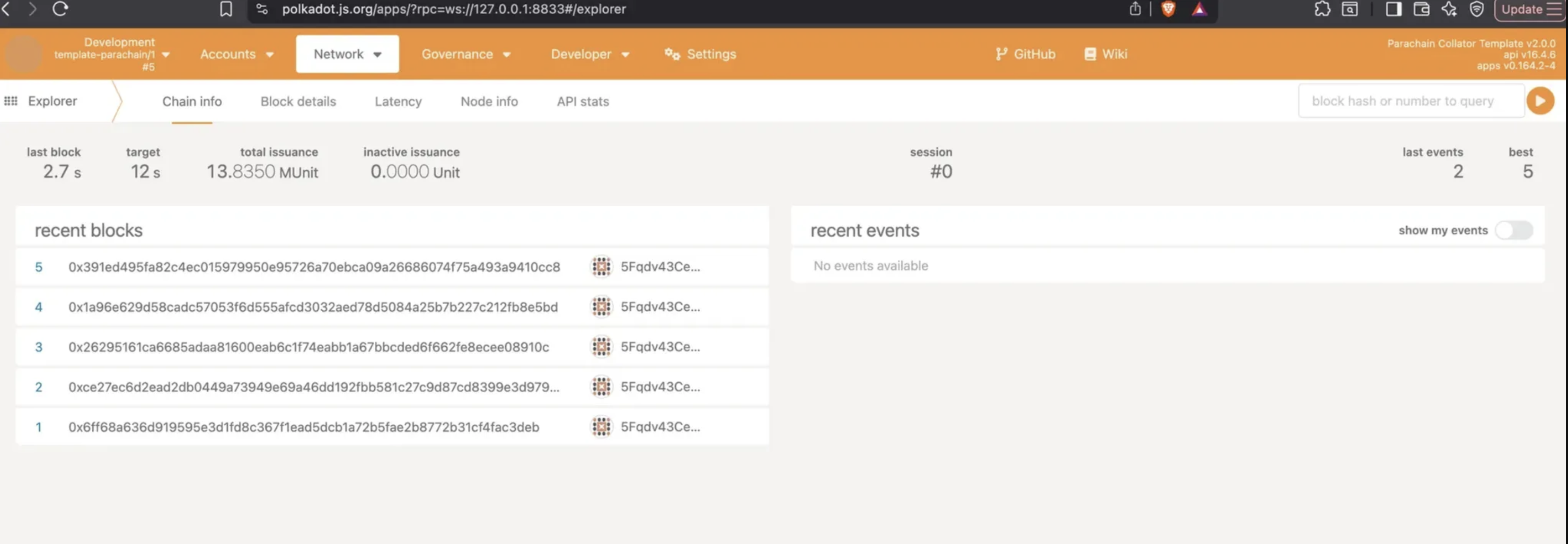Click block hash starting 0x6ff68a63

304,427
